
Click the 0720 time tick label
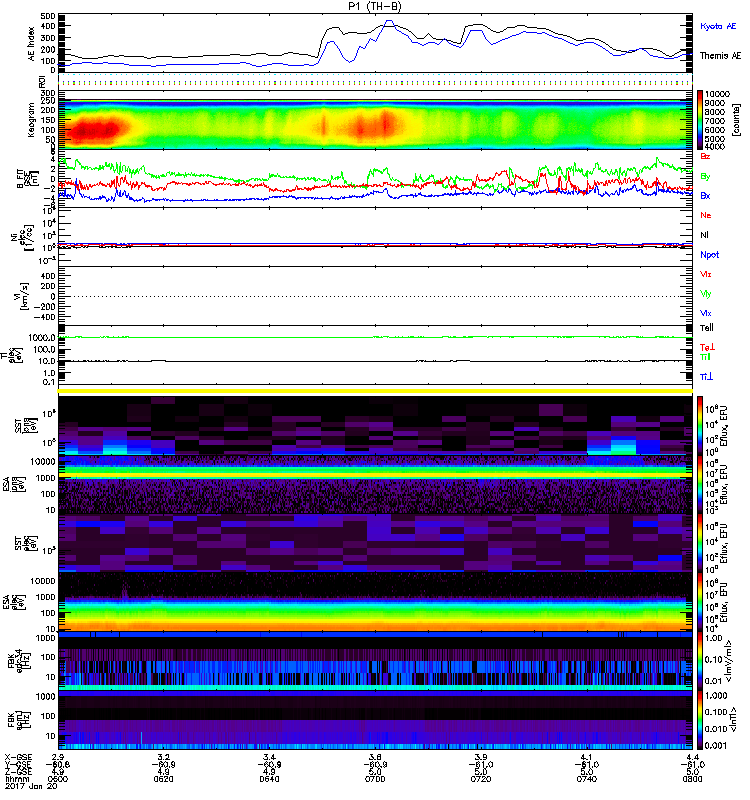(x=481, y=779)
